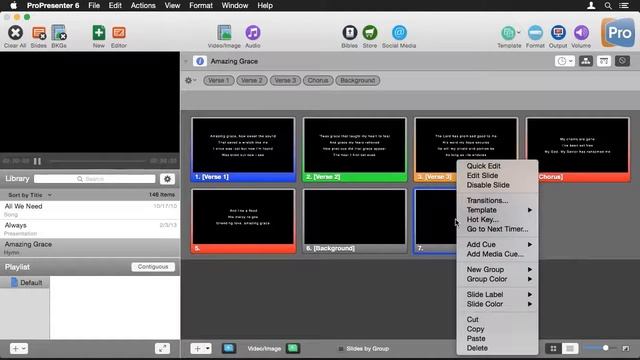This screenshot has width=640, height=360.
Task: Switch to slide table view icon
Action: (x=570, y=348)
